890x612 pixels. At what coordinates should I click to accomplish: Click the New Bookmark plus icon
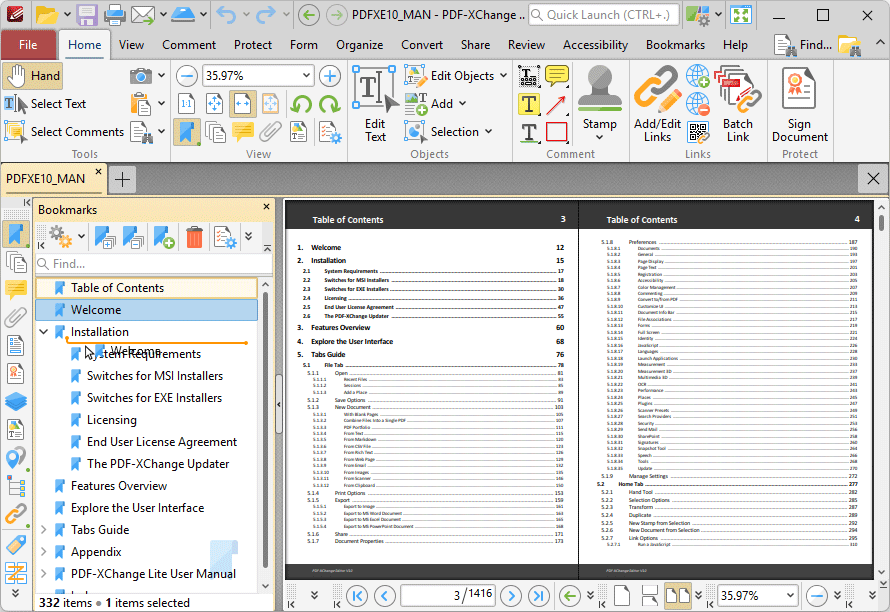(164, 236)
